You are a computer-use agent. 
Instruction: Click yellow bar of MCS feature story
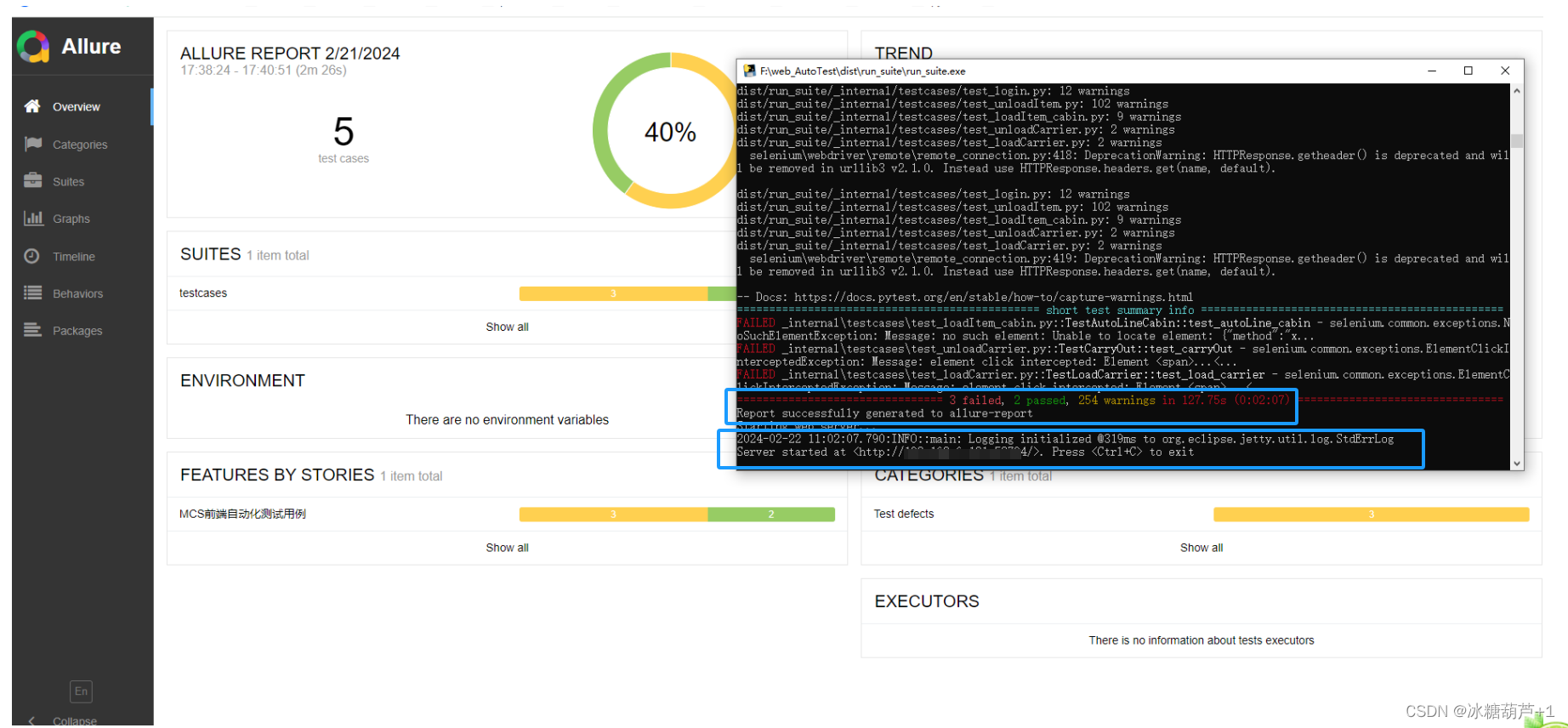[x=613, y=515]
